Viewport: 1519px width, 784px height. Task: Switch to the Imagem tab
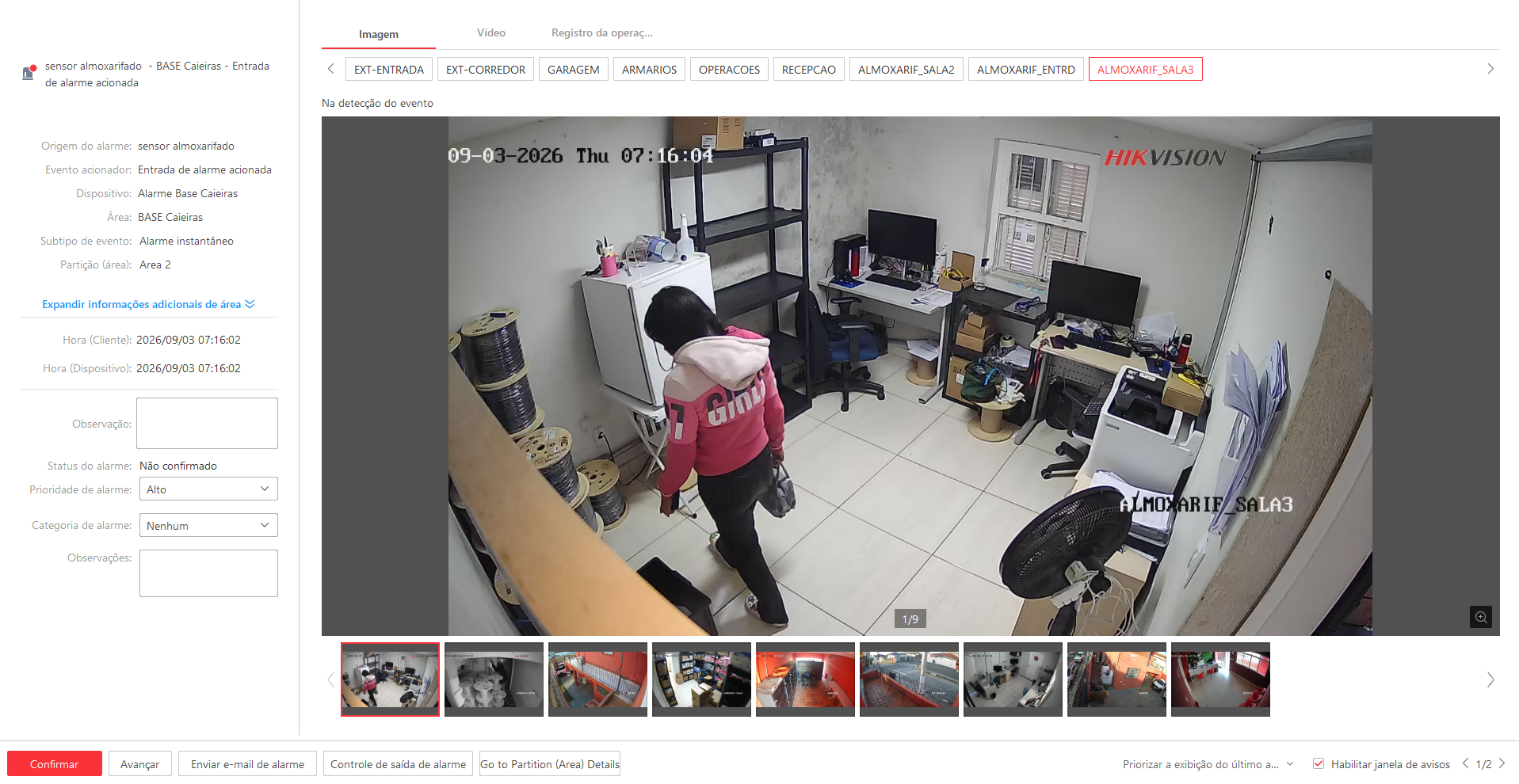(379, 34)
